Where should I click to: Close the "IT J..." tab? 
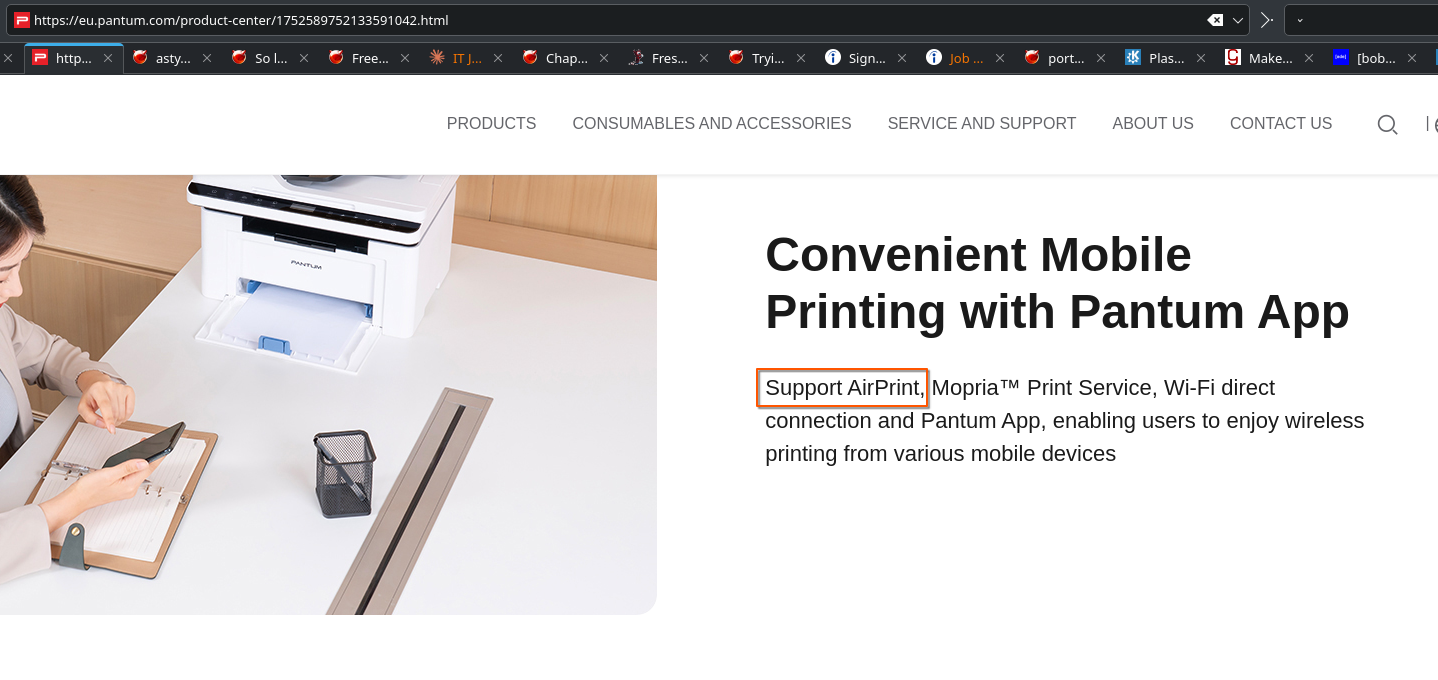pos(498,58)
